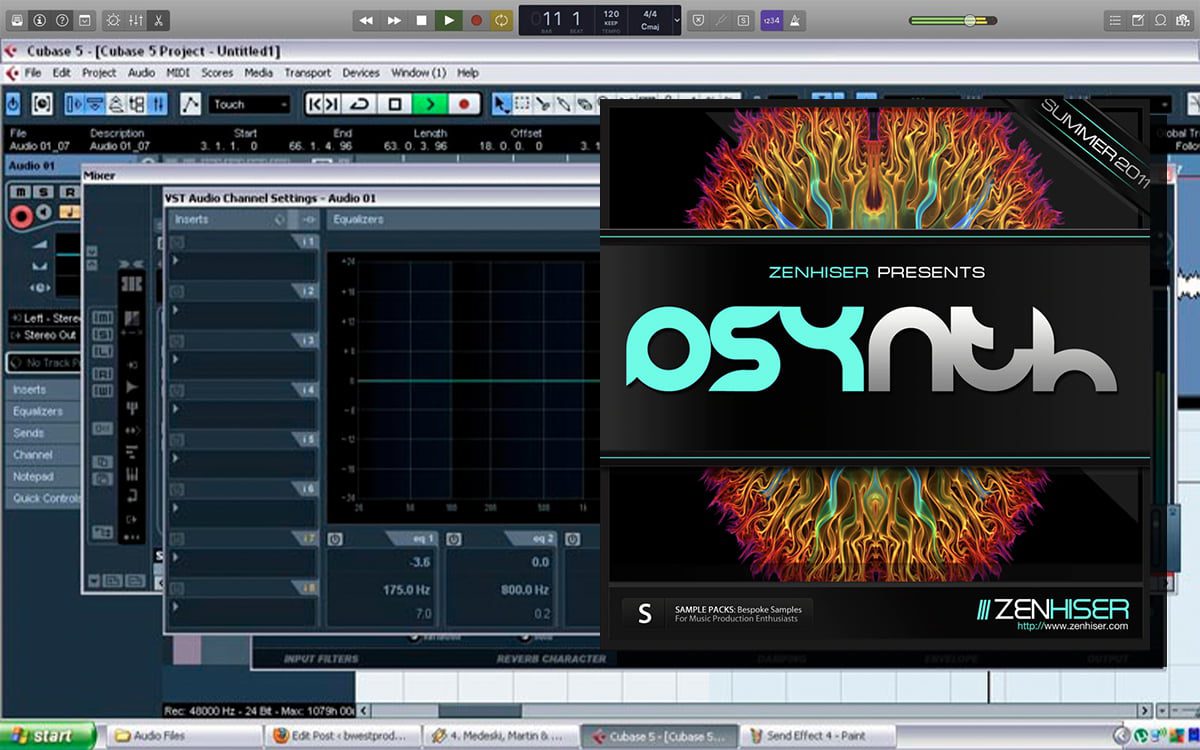
Task: Open the quick help question mark icon
Action: [63, 20]
